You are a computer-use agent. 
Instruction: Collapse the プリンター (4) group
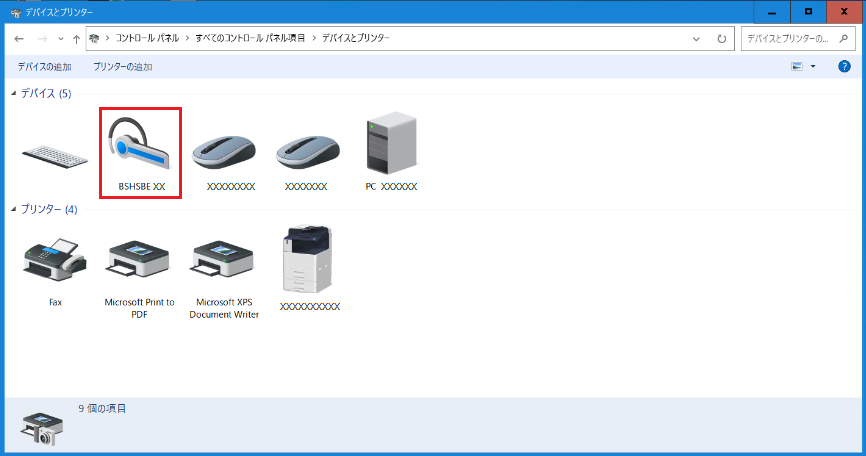point(13,209)
